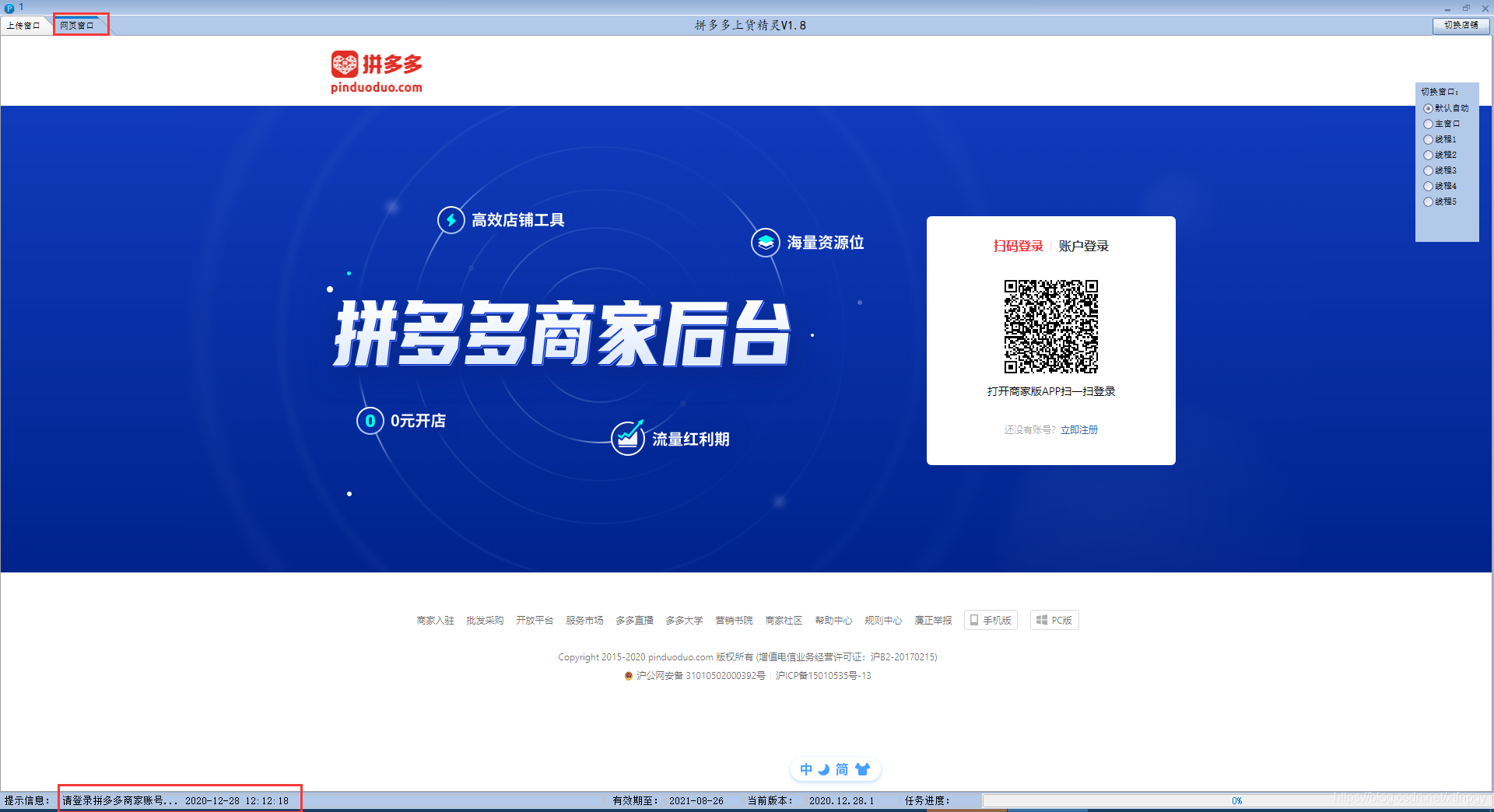Click the lightning 高效店铺工具 icon
The width and height of the screenshot is (1494, 812).
pyautogui.click(x=451, y=220)
